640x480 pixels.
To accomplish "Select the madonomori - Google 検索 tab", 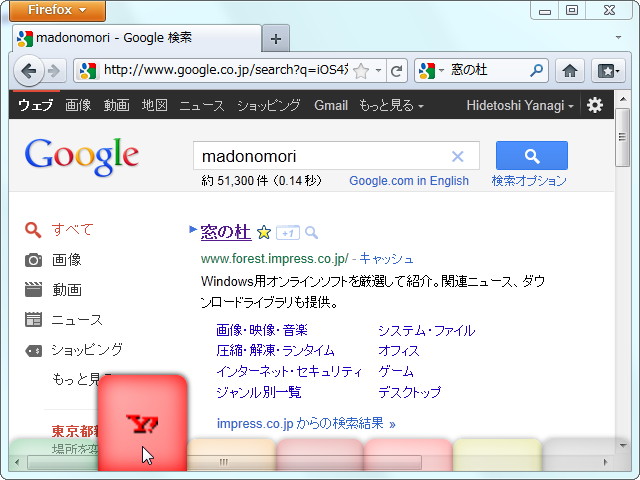I will (x=137, y=38).
